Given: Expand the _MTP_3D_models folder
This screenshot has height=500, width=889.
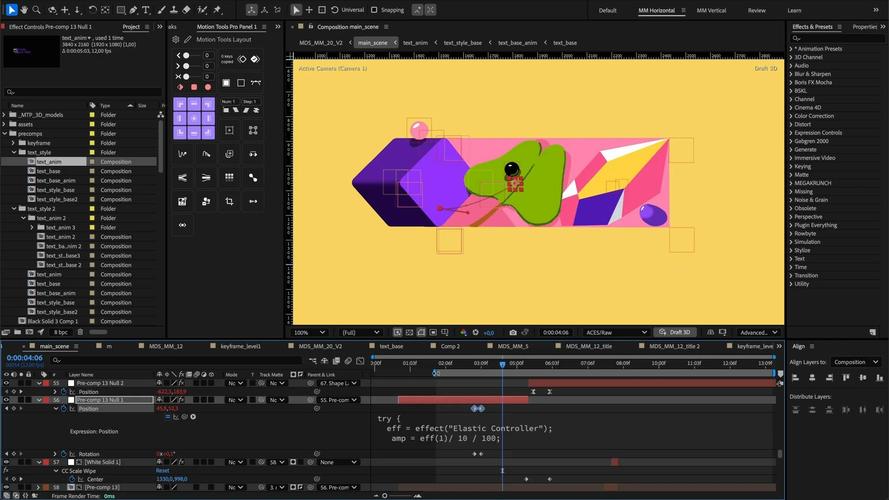Looking at the screenshot, I should click(5, 115).
